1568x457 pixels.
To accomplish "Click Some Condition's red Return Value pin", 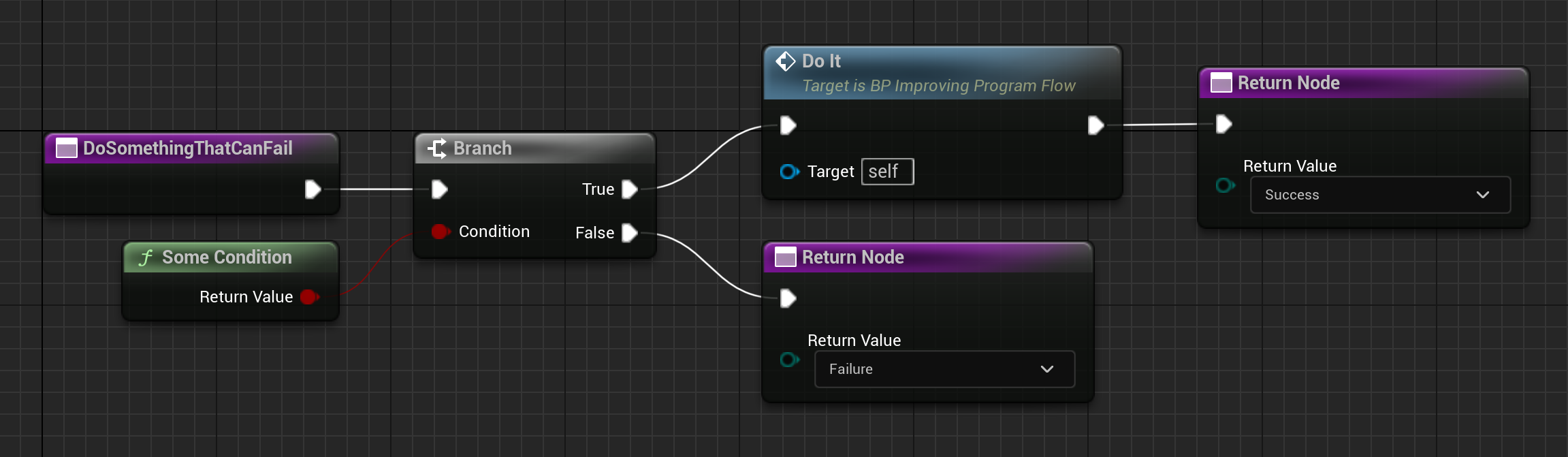I will pos(310,297).
